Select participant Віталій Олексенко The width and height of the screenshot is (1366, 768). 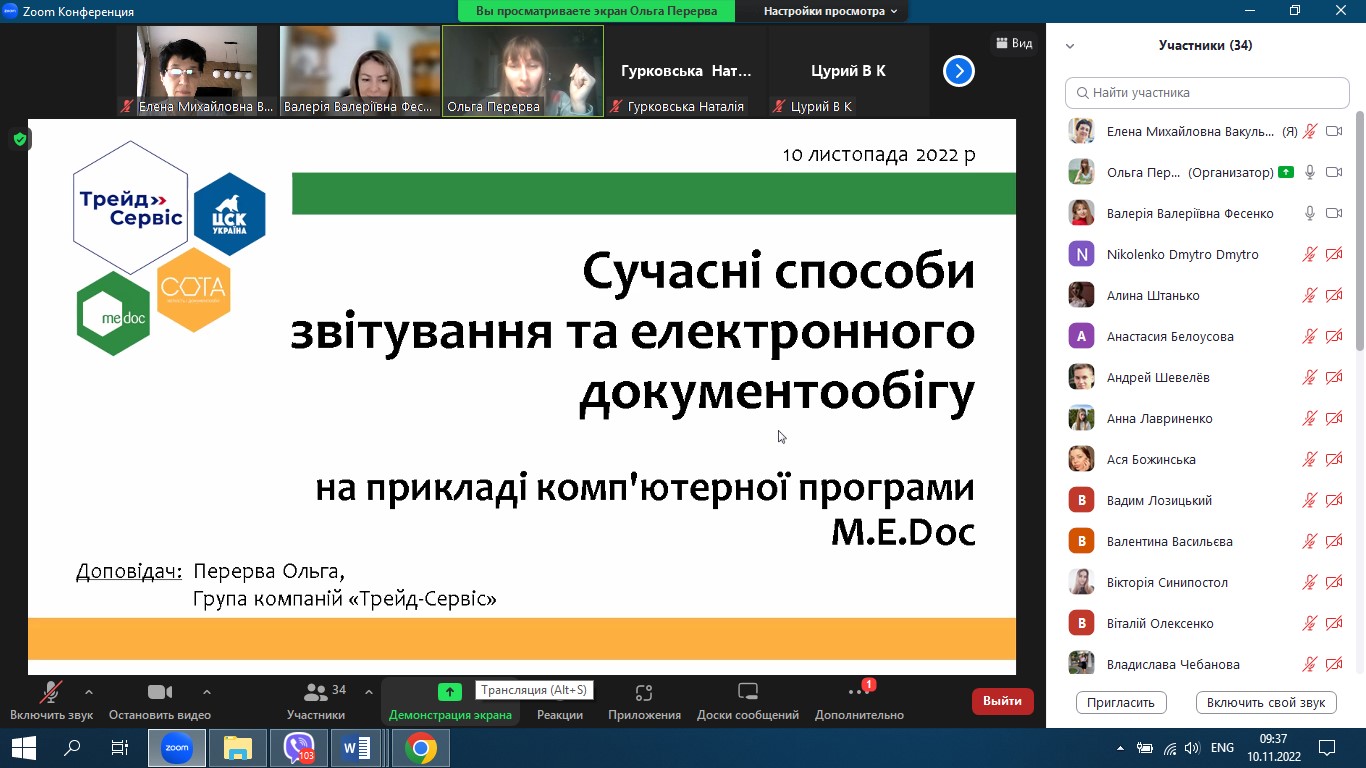(1205, 623)
